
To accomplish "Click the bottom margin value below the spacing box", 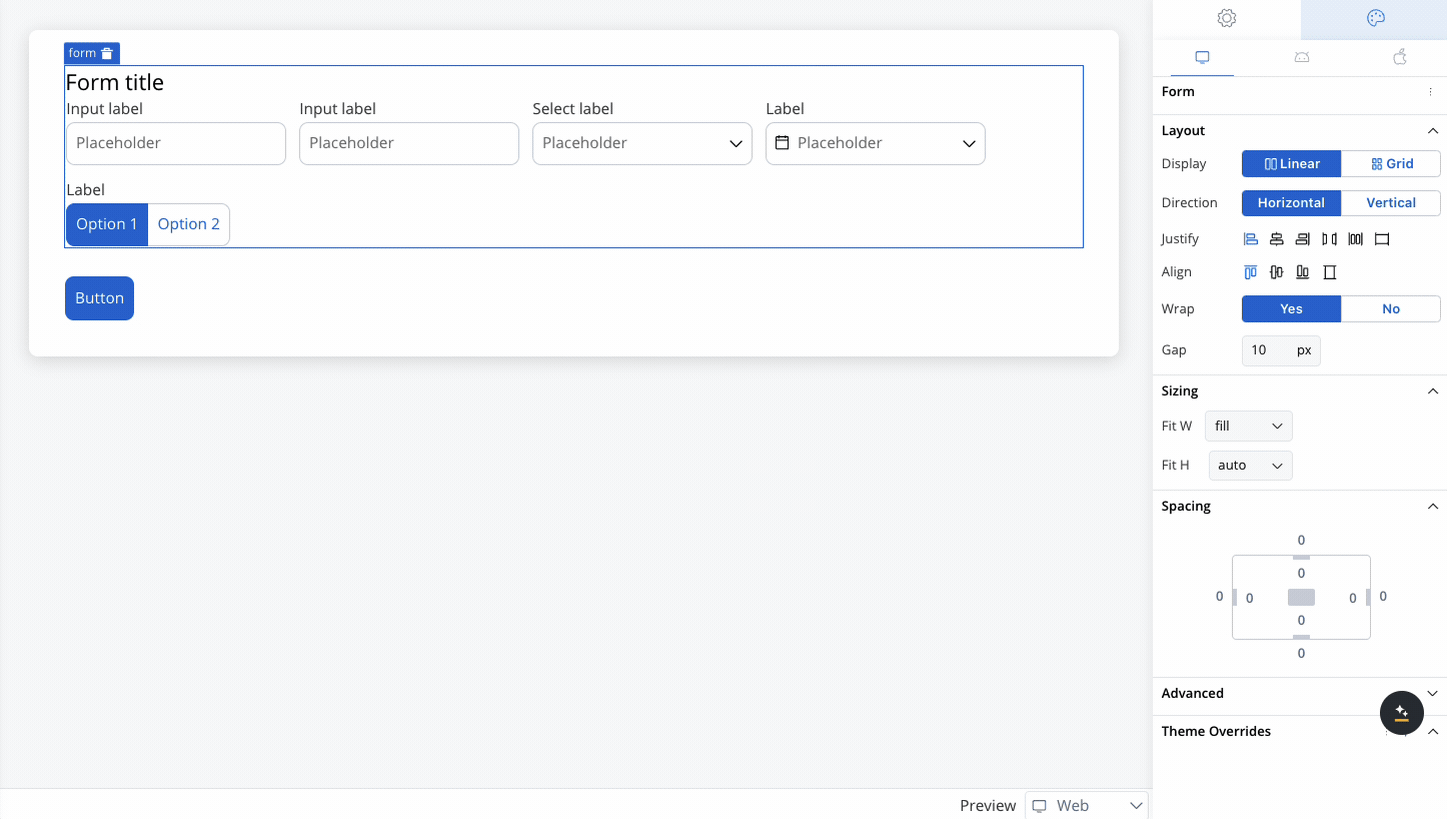I will (1301, 653).
